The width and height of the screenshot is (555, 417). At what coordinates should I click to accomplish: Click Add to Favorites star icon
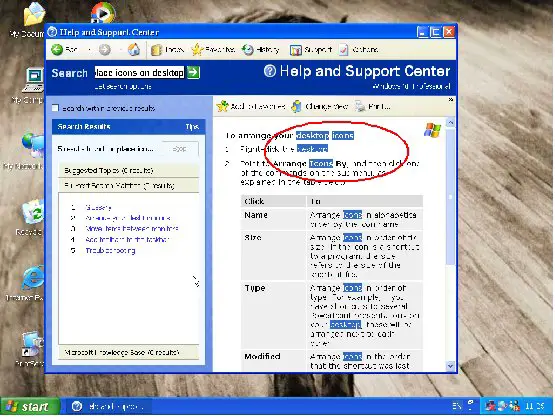(x=222, y=106)
